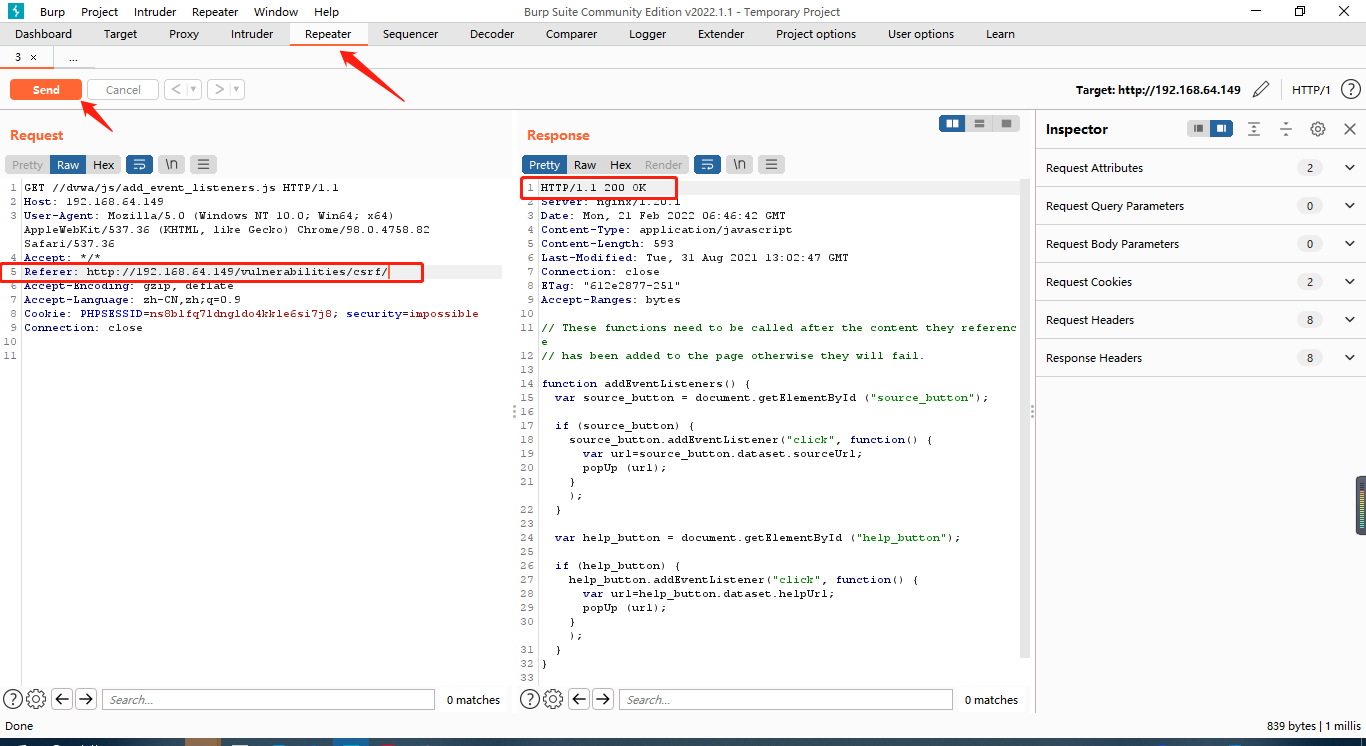Open Inspector settings gear

(x=1318, y=129)
